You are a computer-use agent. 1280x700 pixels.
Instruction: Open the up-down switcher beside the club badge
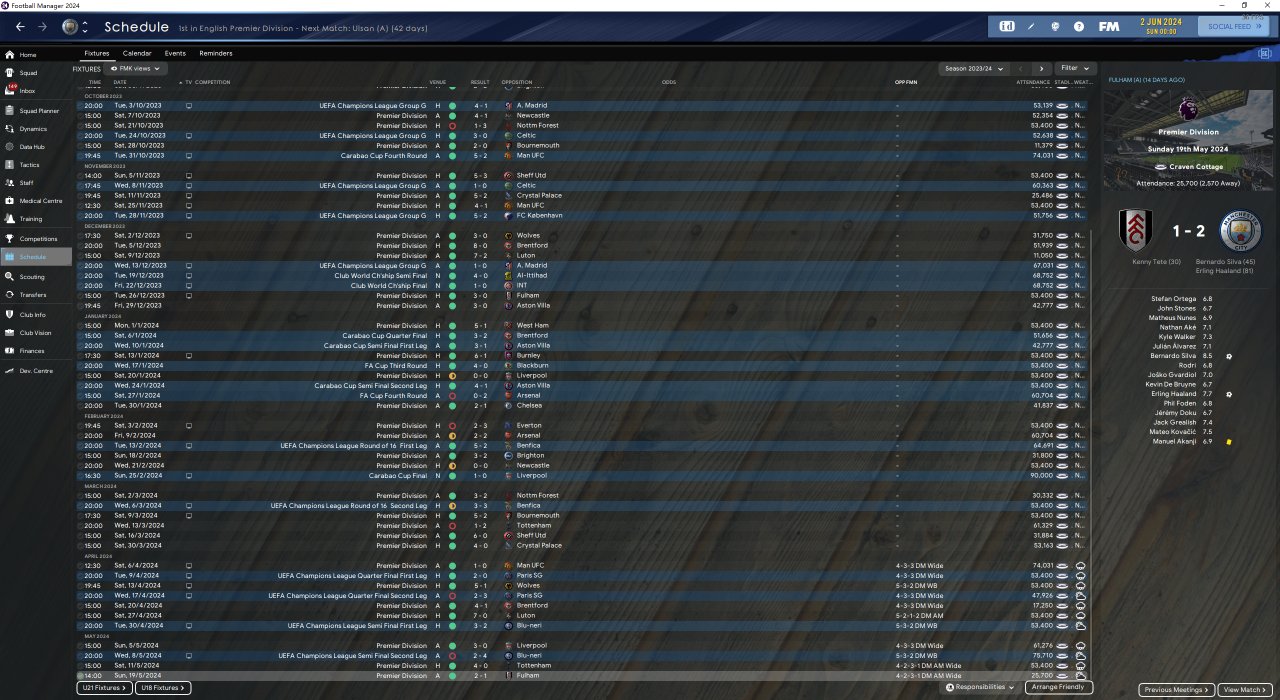pos(85,27)
